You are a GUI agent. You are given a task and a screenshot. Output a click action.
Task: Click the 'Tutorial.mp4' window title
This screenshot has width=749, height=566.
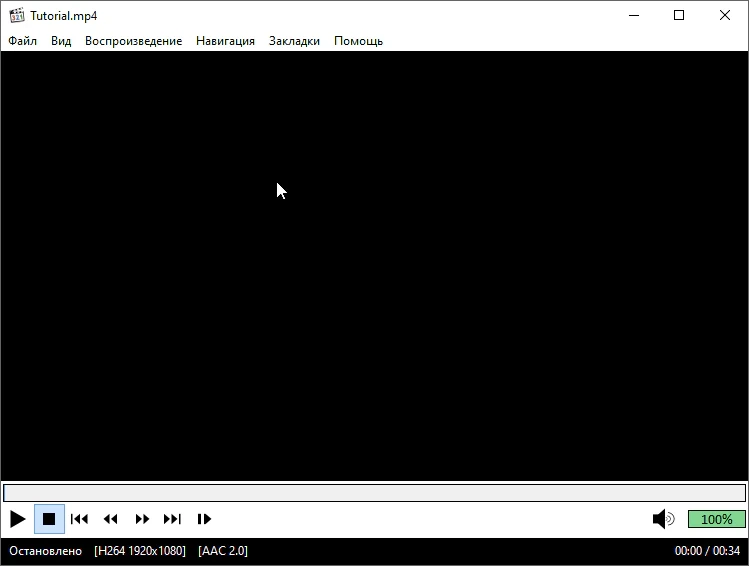pyautogui.click(x=64, y=16)
